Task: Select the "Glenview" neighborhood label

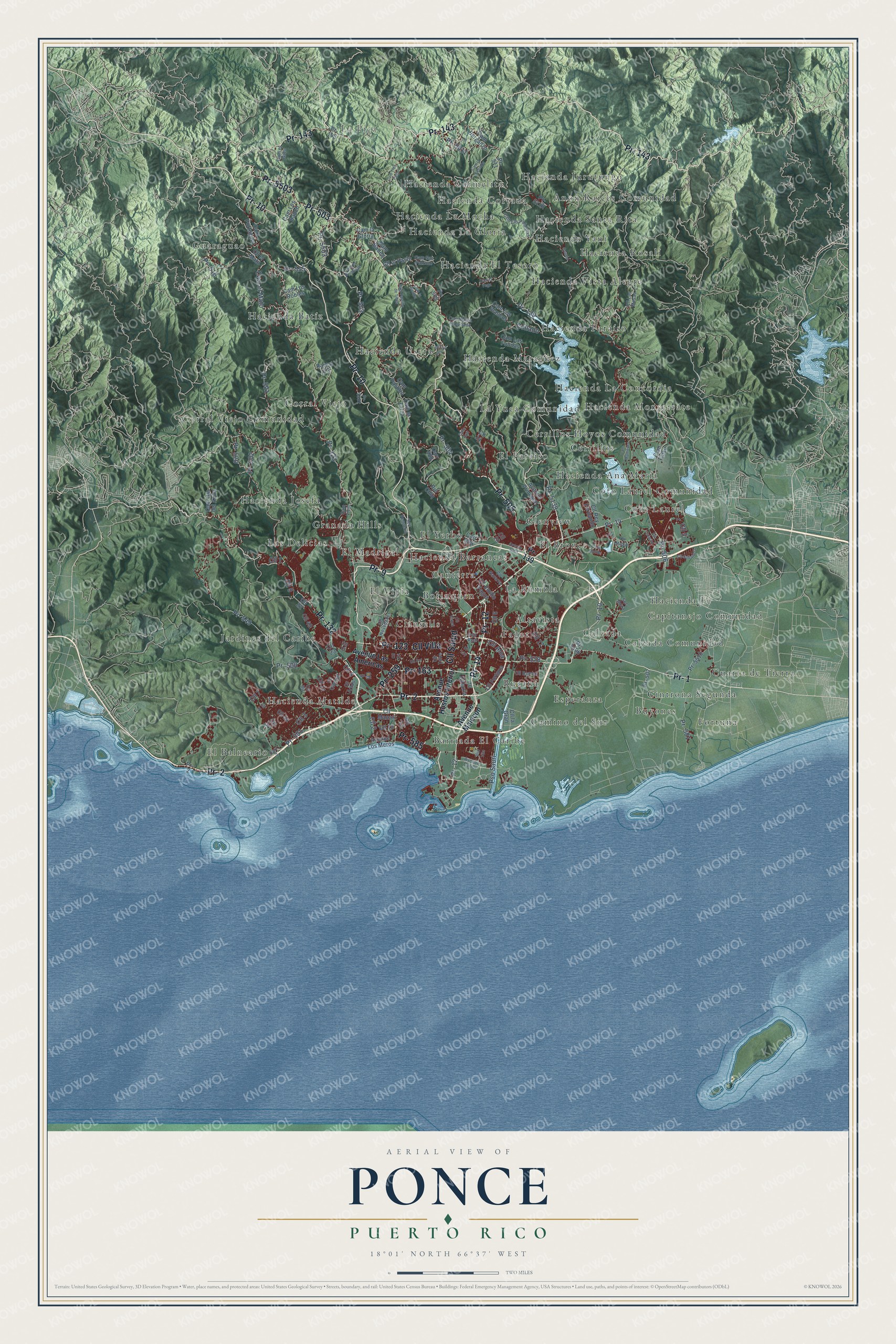Action: point(549,522)
